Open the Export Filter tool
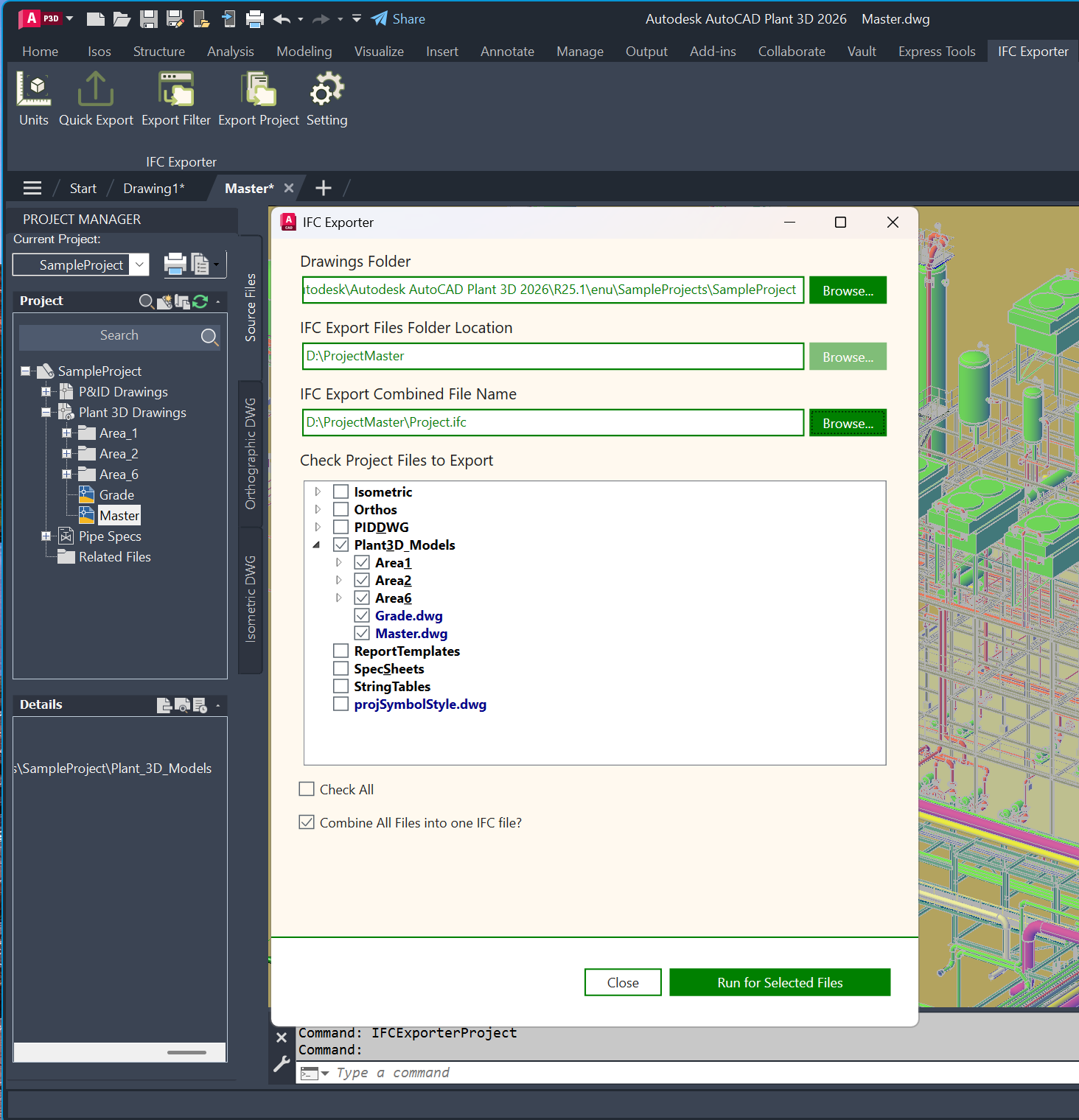Image resolution: width=1079 pixels, height=1120 pixels. pyautogui.click(x=176, y=90)
